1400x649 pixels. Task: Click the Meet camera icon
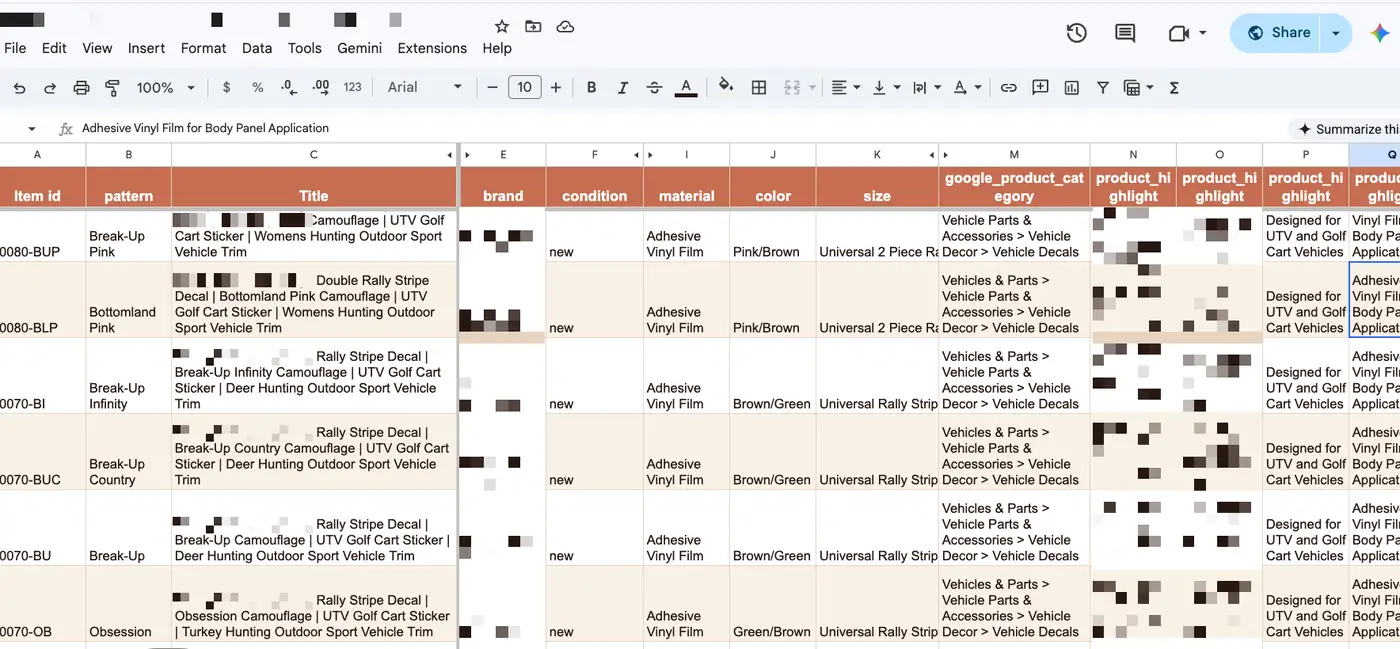(1178, 33)
